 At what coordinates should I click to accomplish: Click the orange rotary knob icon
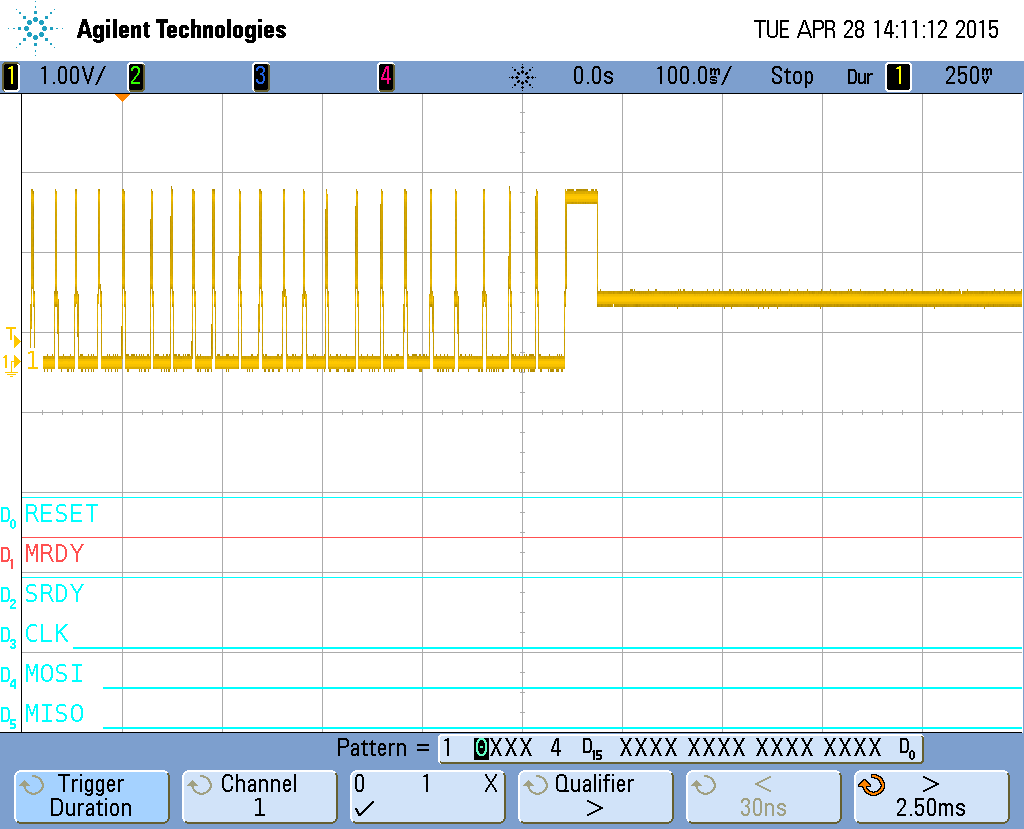pyautogui.click(x=872, y=785)
